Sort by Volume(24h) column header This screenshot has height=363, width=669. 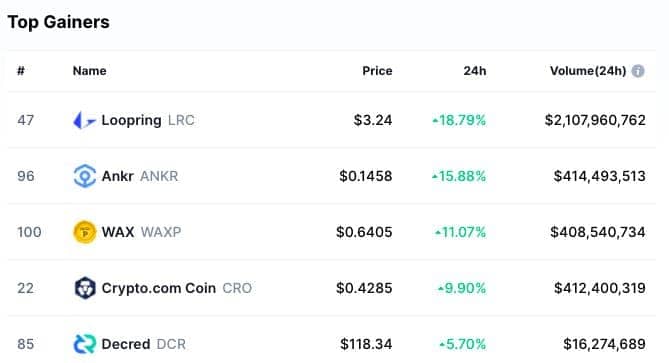click(588, 71)
